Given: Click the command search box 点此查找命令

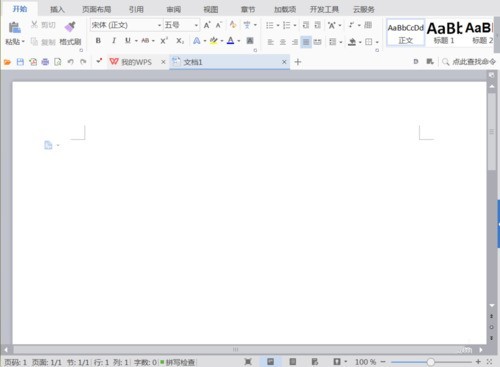Looking at the screenshot, I should pos(469,62).
